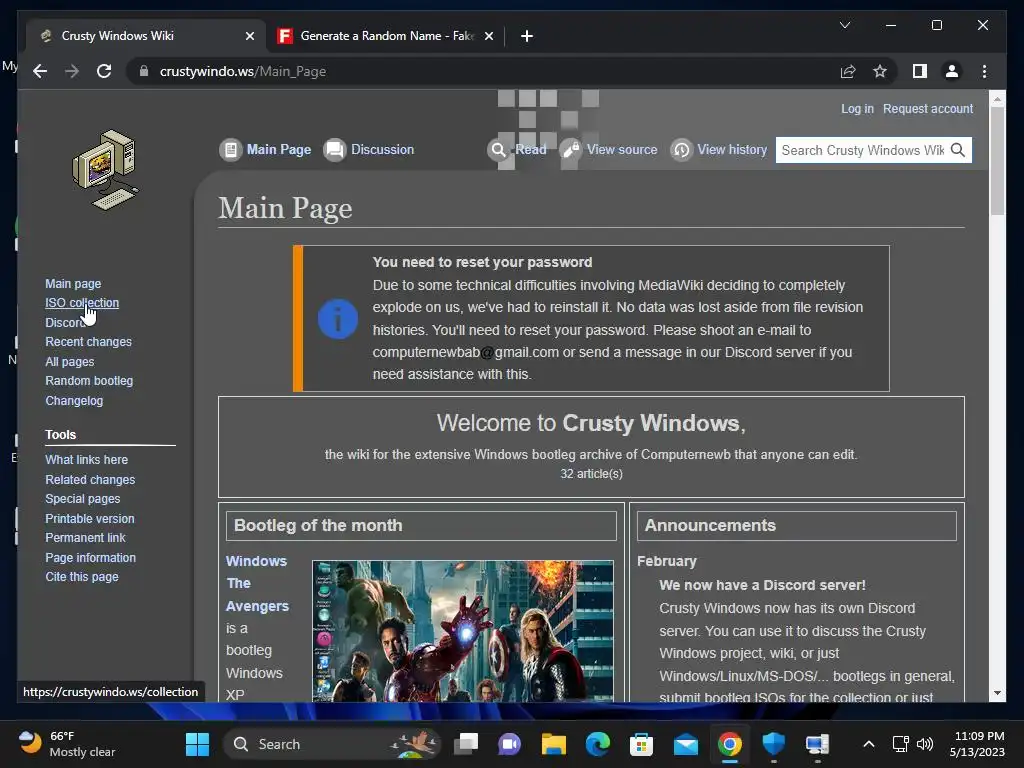1024x768 pixels.
Task: Click the Request account link
Action: click(x=928, y=108)
